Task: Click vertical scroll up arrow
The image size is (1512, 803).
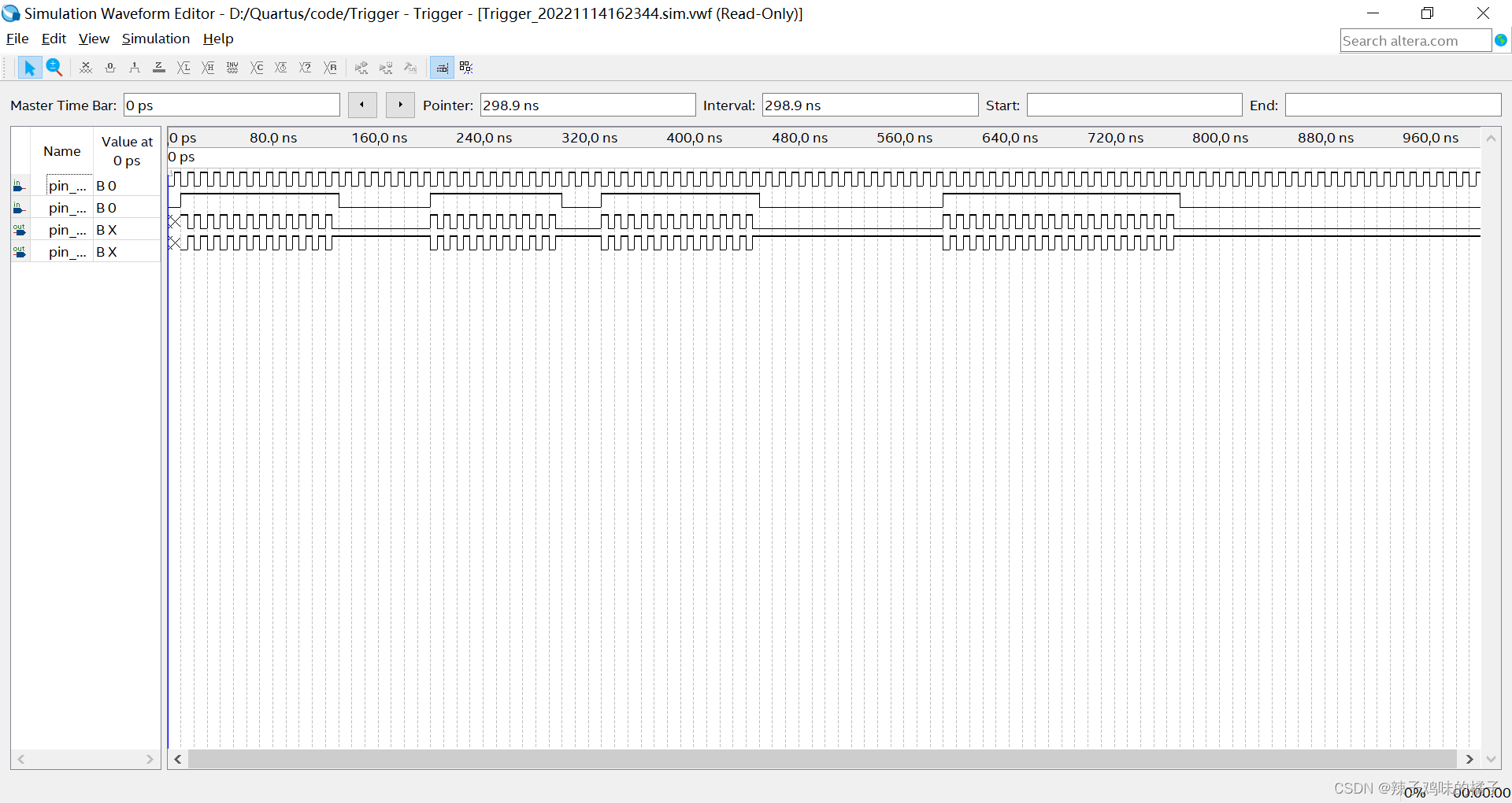Action: pos(1491,138)
